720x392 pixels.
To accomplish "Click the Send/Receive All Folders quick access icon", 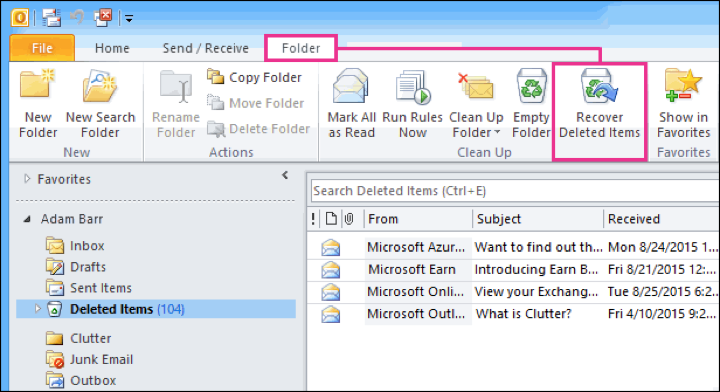I will 51,18.
